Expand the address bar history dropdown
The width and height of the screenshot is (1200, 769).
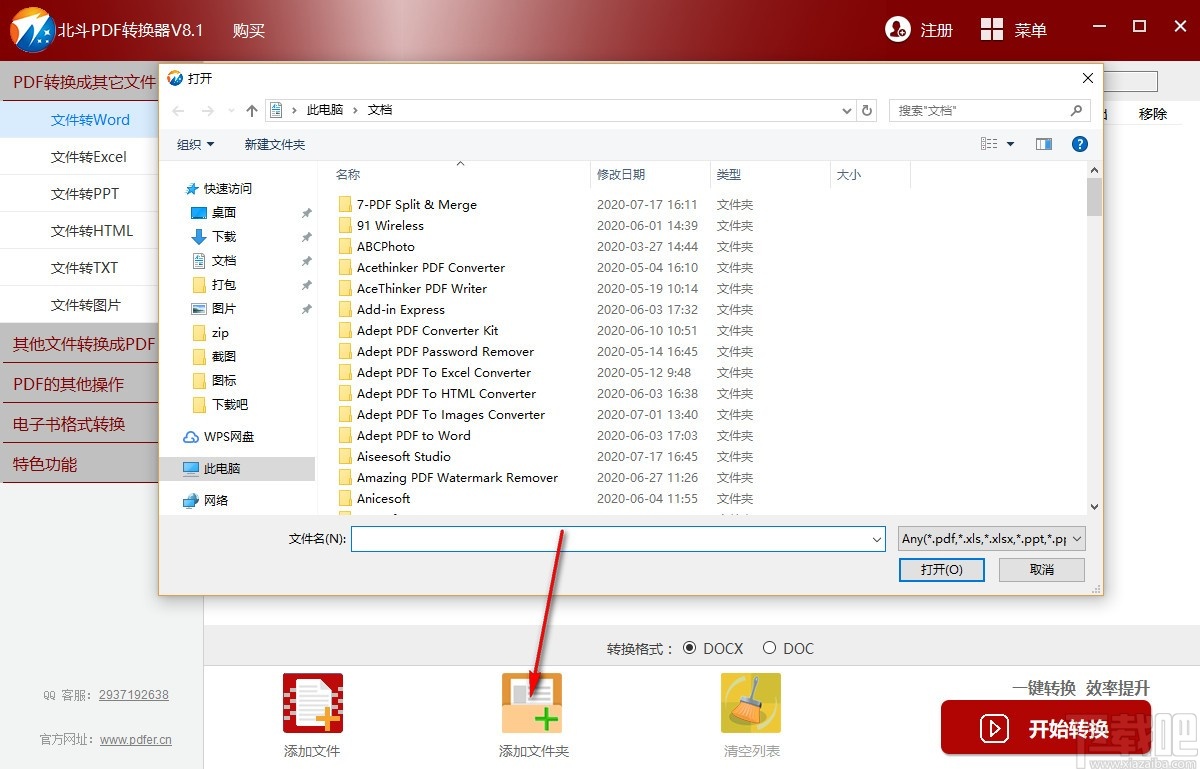pyautogui.click(x=846, y=110)
